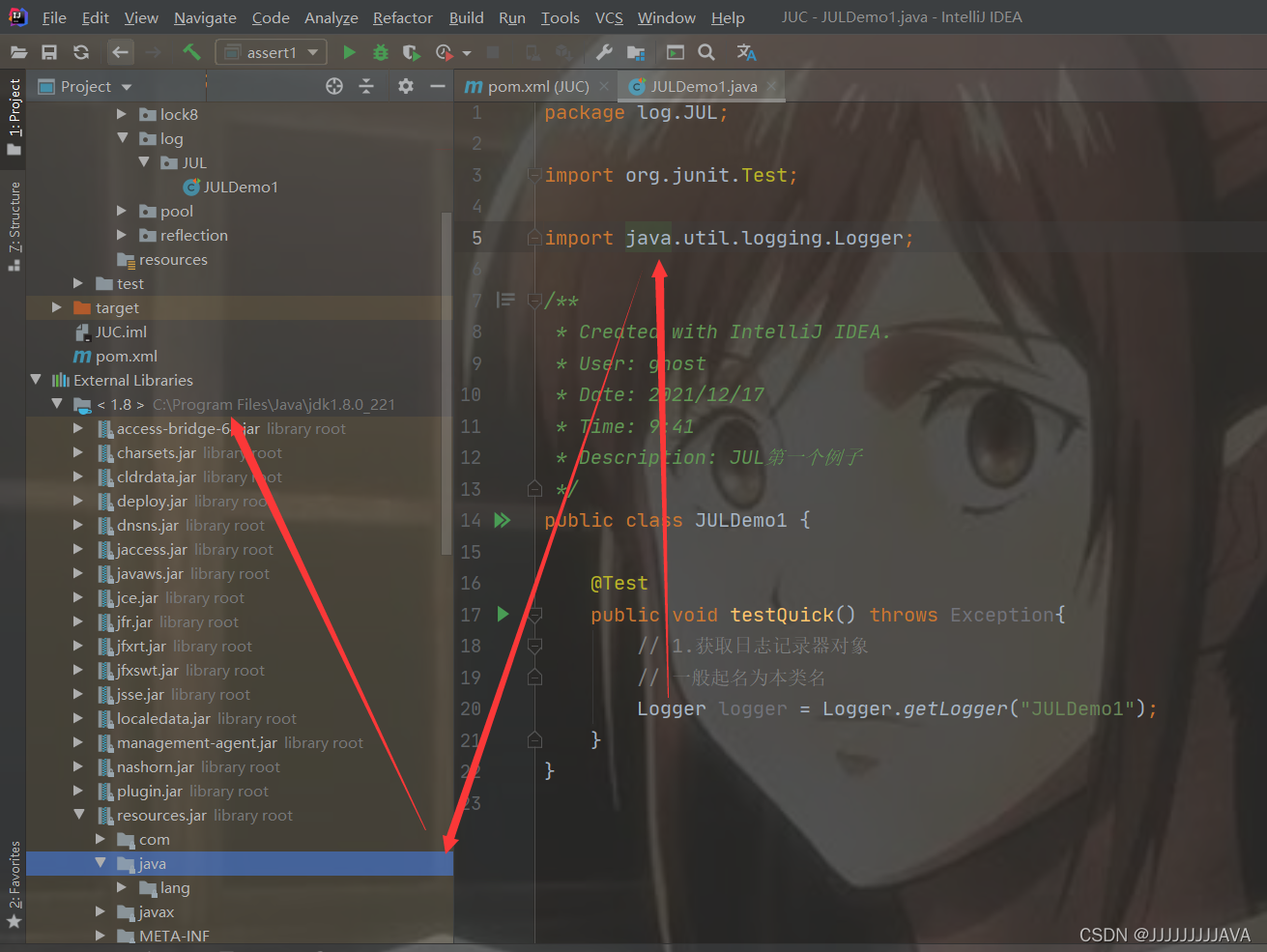Click the Build project hammer icon
The height and width of the screenshot is (952, 1267).
tap(191, 52)
